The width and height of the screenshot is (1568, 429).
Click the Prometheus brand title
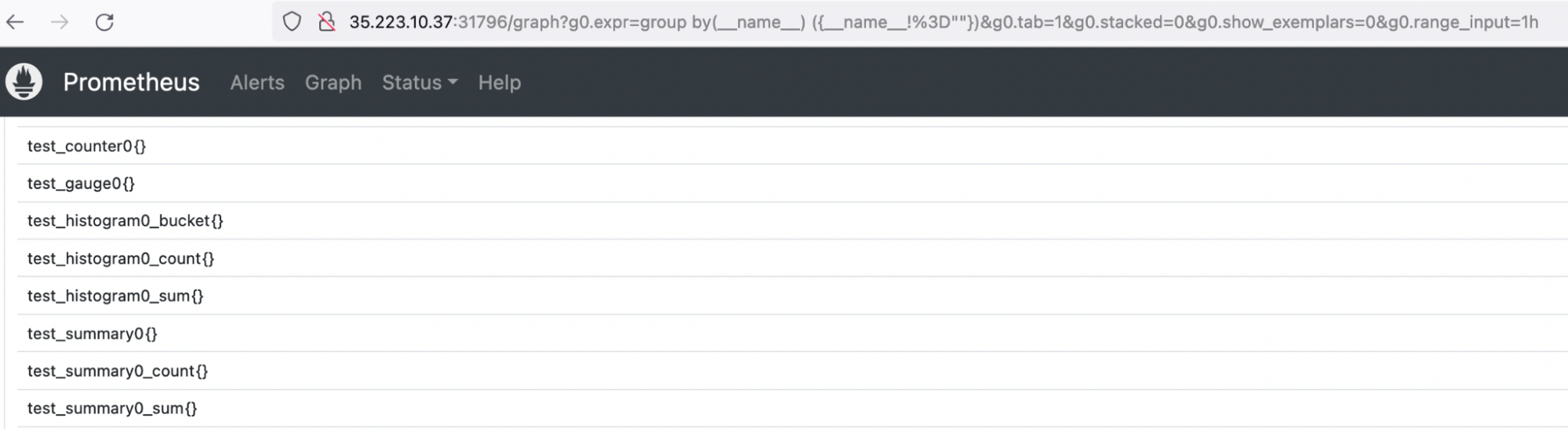coord(131,82)
